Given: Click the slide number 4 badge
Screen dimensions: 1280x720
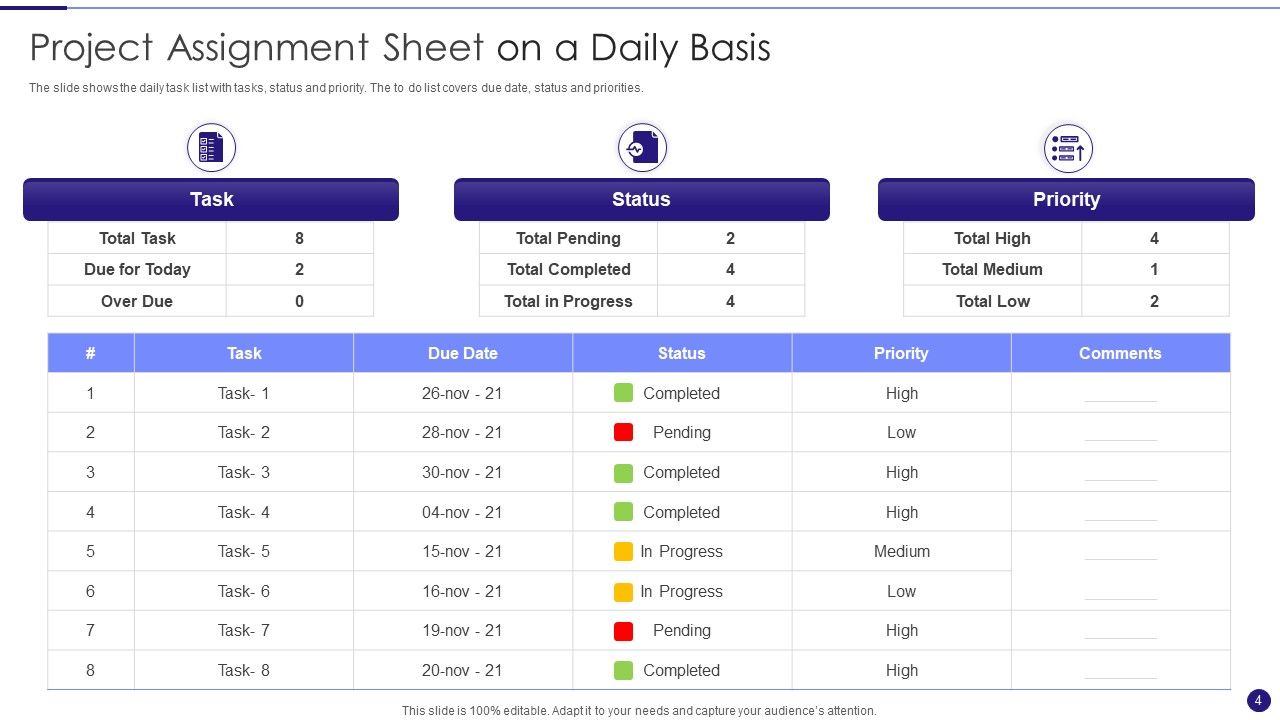Looking at the screenshot, I should 1258,700.
